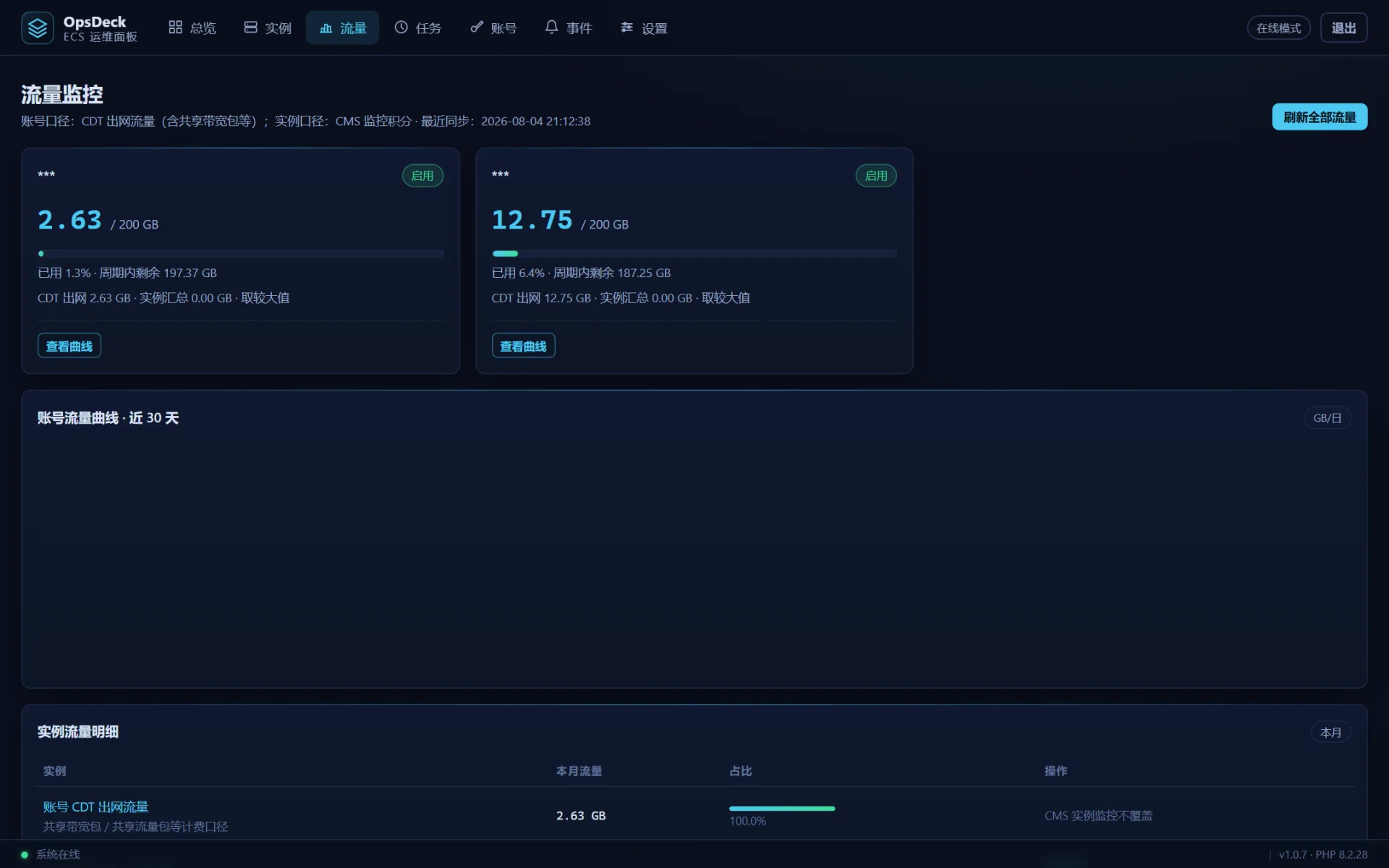
Task: Click the 刷新全部流量 button
Action: point(1320,117)
